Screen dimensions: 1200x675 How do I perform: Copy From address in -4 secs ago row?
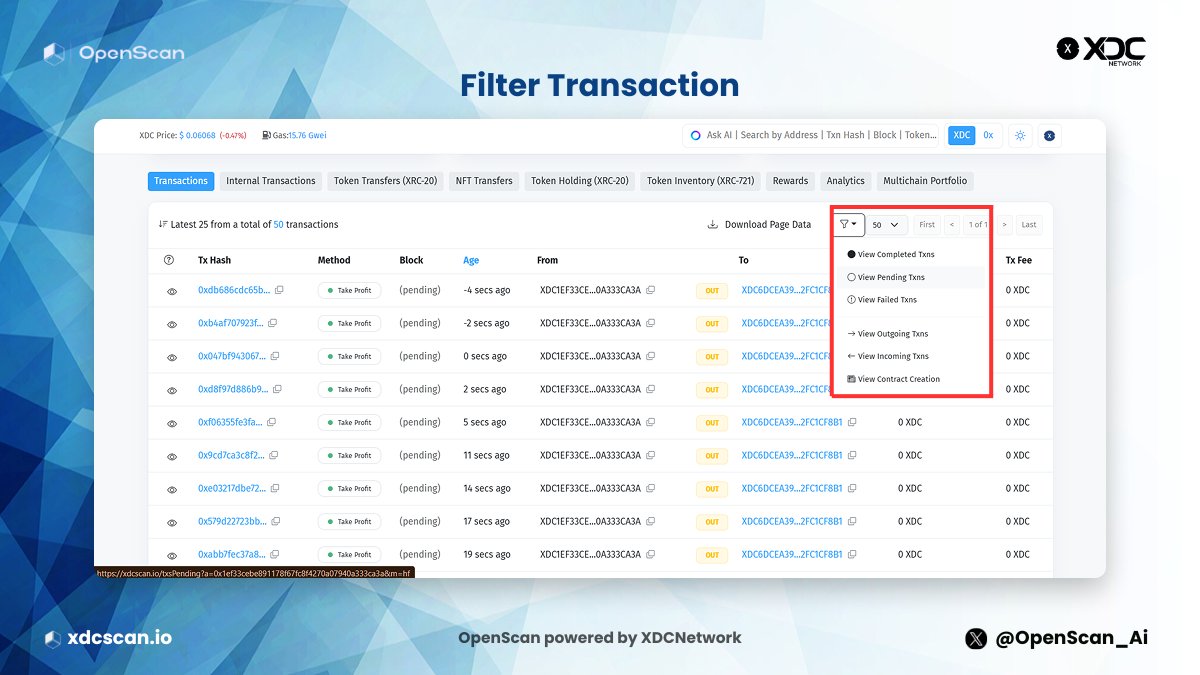point(651,290)
